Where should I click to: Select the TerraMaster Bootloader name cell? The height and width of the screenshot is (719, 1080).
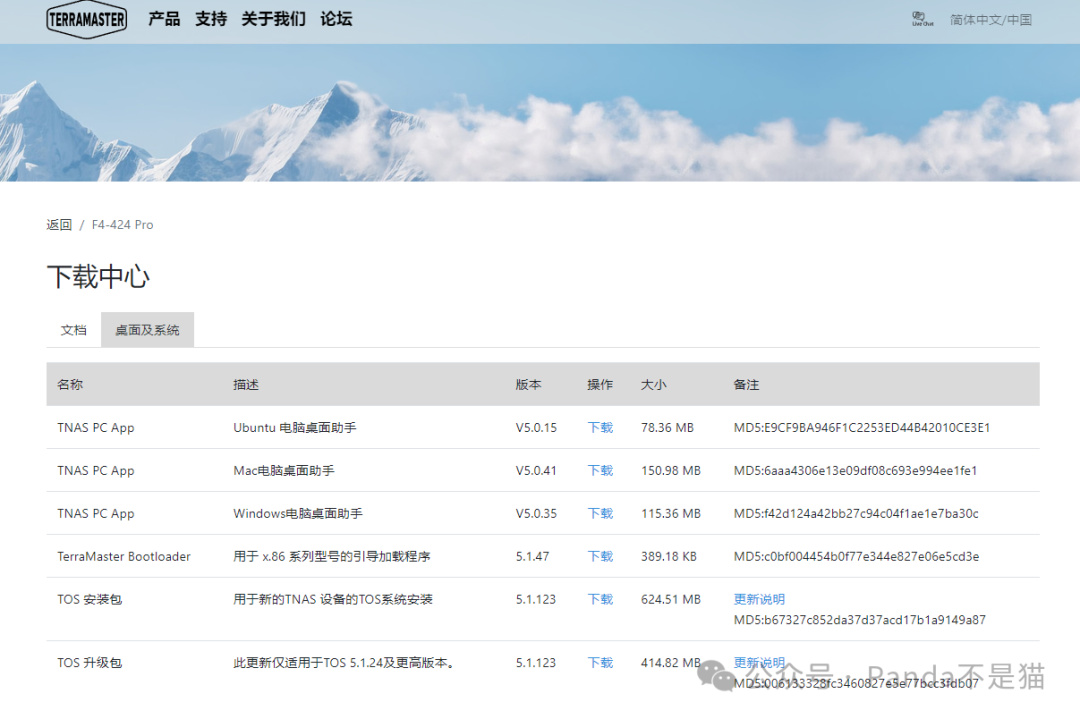click(124, 556)
